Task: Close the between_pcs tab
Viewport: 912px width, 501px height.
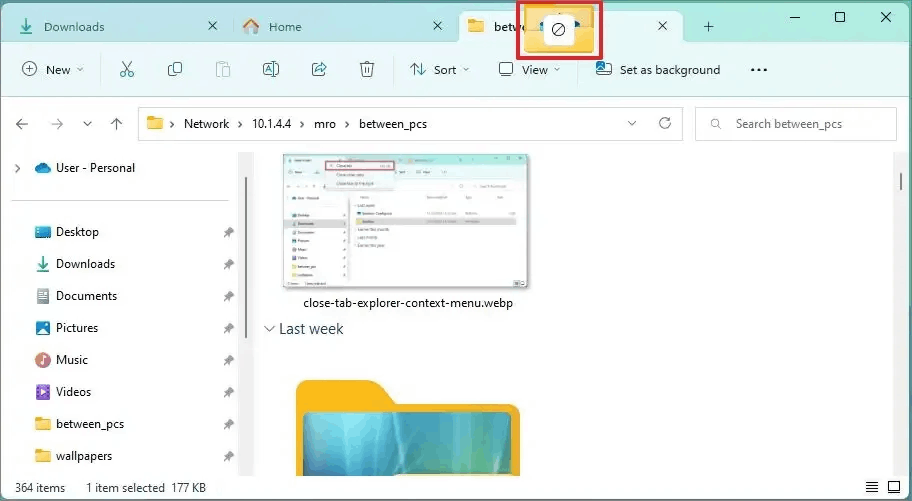Action: 662,26
